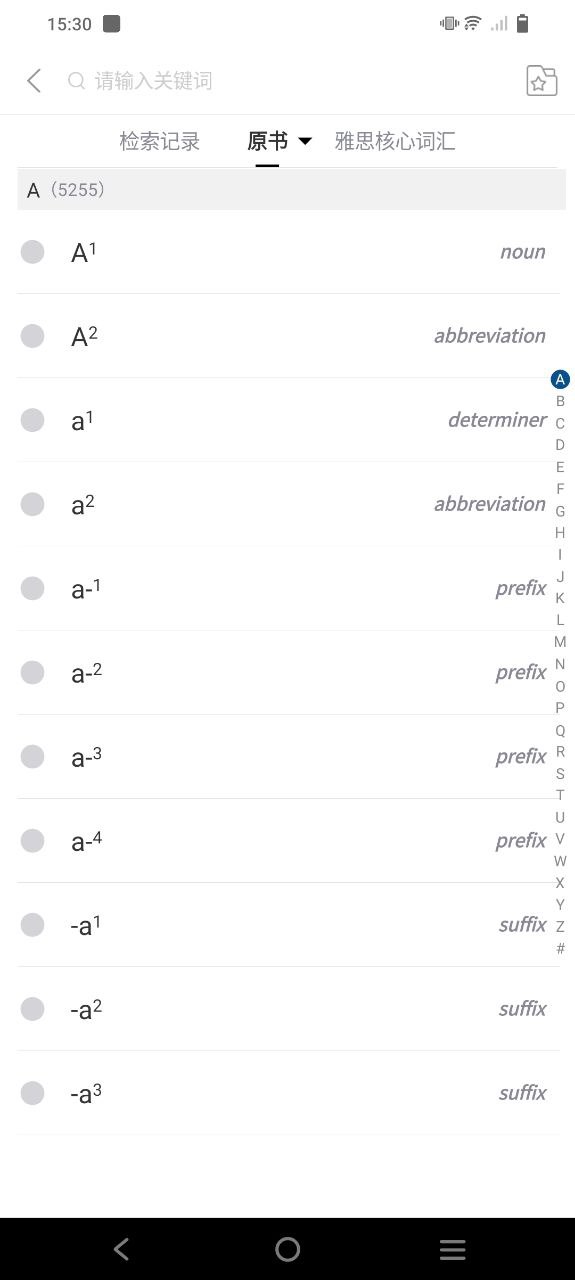Switch to the 雅思核心词汇 tab
This screenshot has width=575, height=1280.
click(x=395, y=141)
